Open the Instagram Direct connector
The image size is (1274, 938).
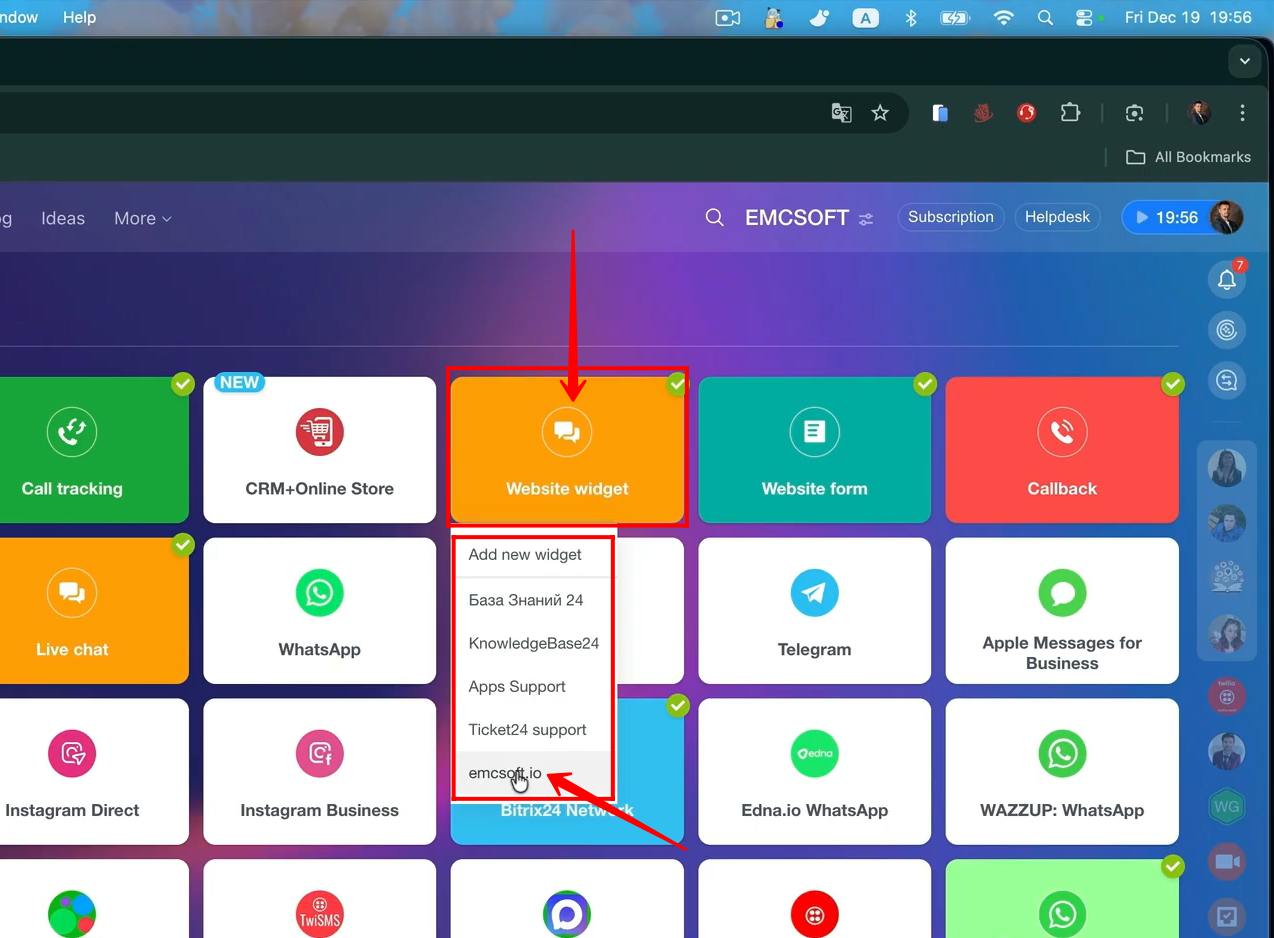[x=72, y=771]
